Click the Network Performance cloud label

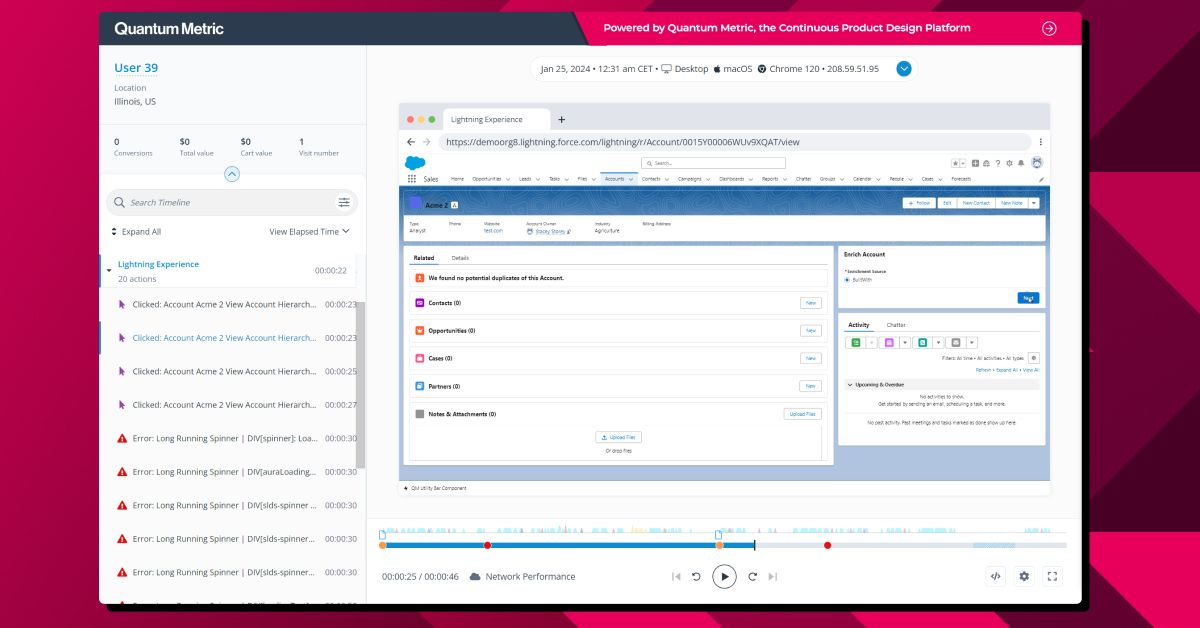[x=522, y=577]
